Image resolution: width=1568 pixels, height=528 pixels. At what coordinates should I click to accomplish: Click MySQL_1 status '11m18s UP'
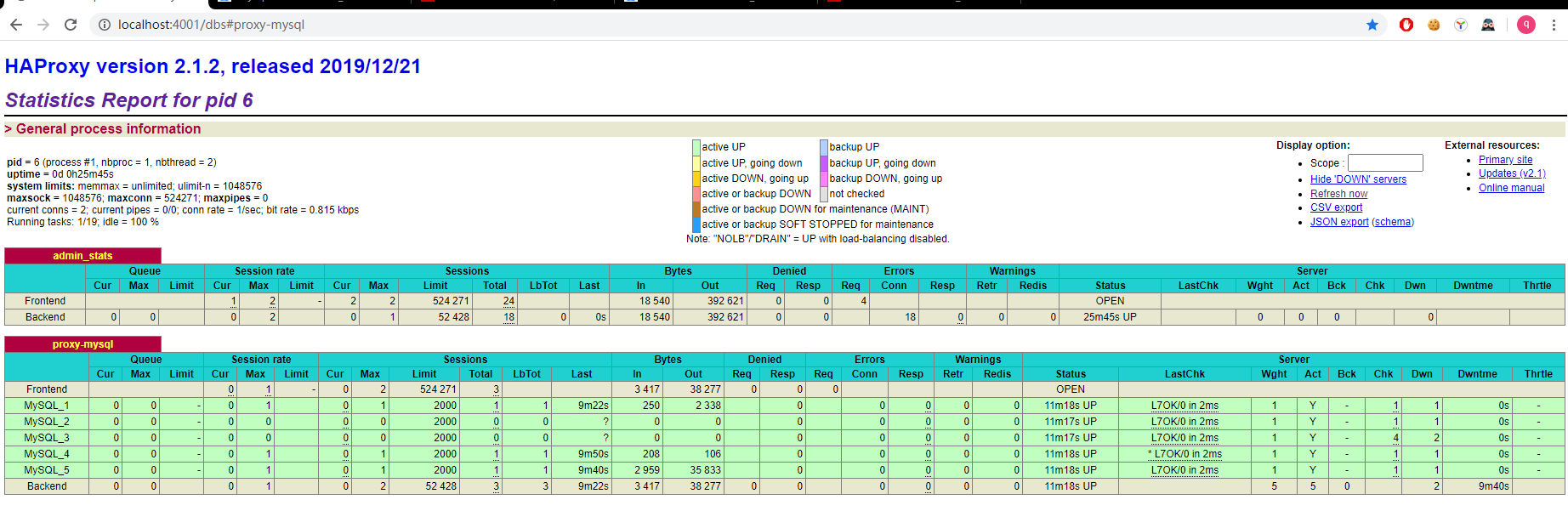pos(1071,406)
